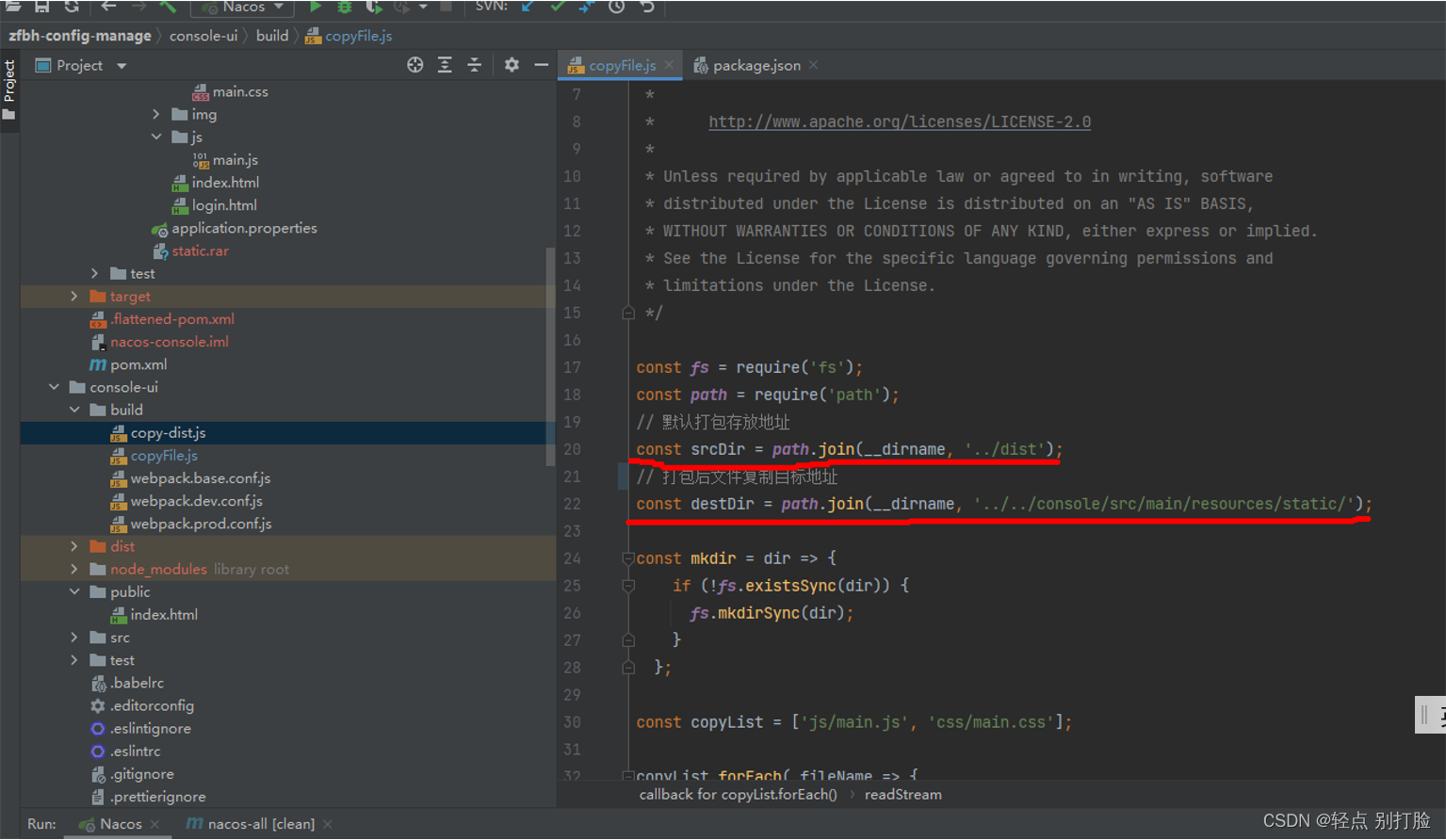Toggle the Project tool window side tab
Image resolution: width=1446 pixels, height=840 pixels.
9,89
